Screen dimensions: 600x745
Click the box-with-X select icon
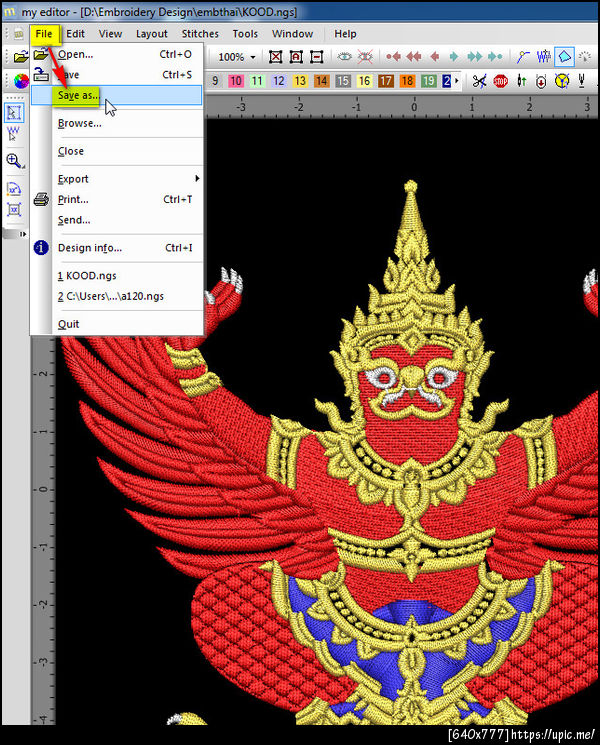pyautogui.click(x=276, y=57)
